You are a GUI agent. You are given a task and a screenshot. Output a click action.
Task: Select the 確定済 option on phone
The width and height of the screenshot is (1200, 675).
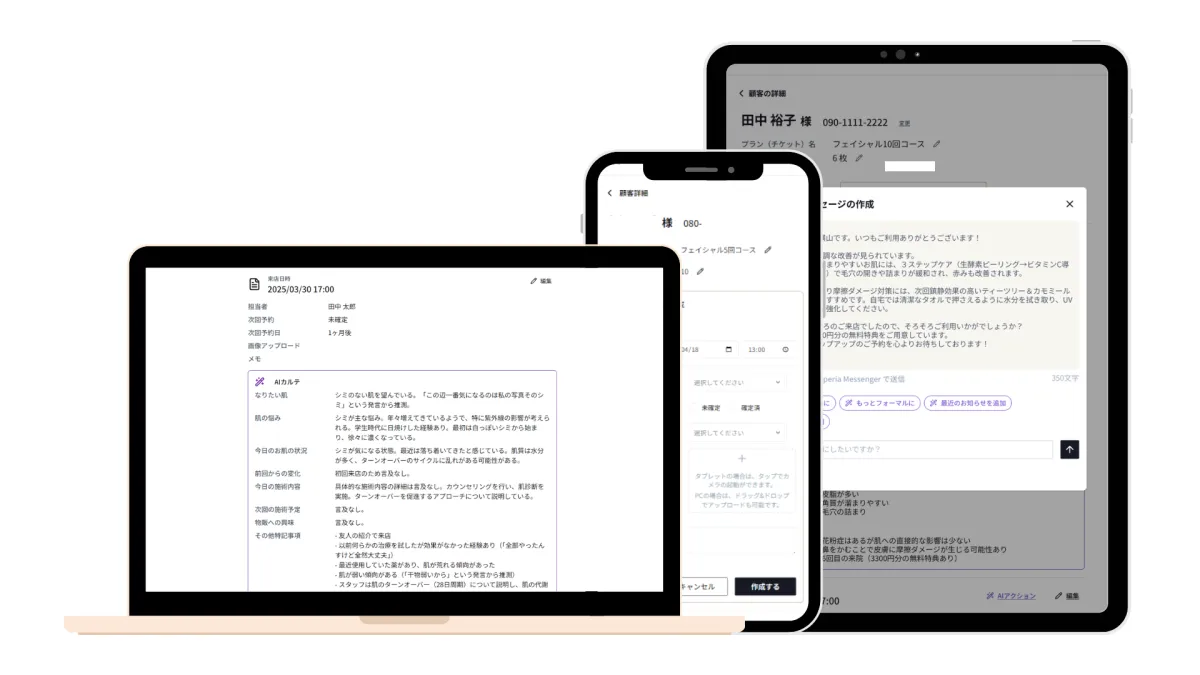point(750,408)
